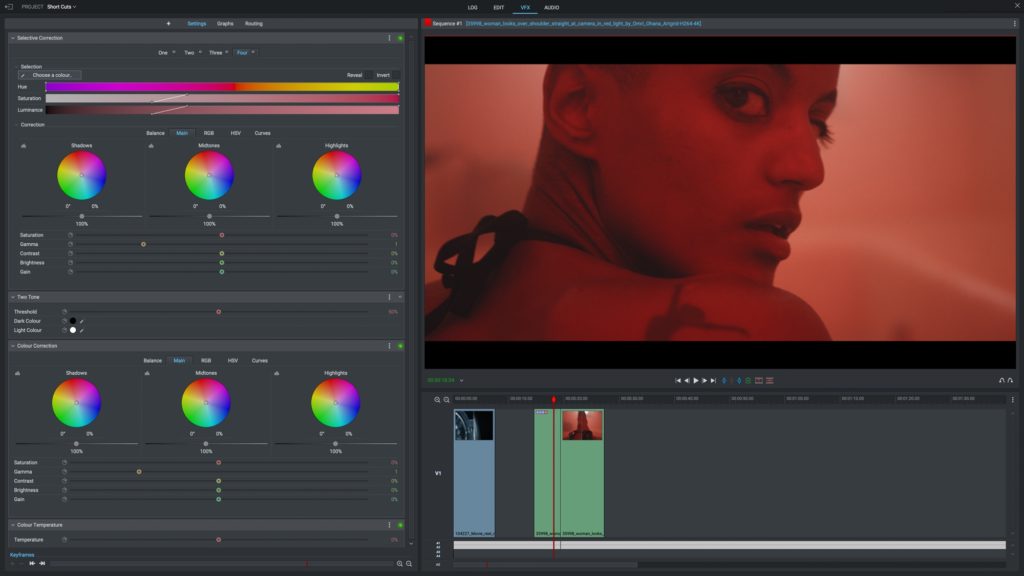Screen dimensions: 1024x576
Task: Click the add effect plus icon above Settings
Action: (x=168, y=22)
